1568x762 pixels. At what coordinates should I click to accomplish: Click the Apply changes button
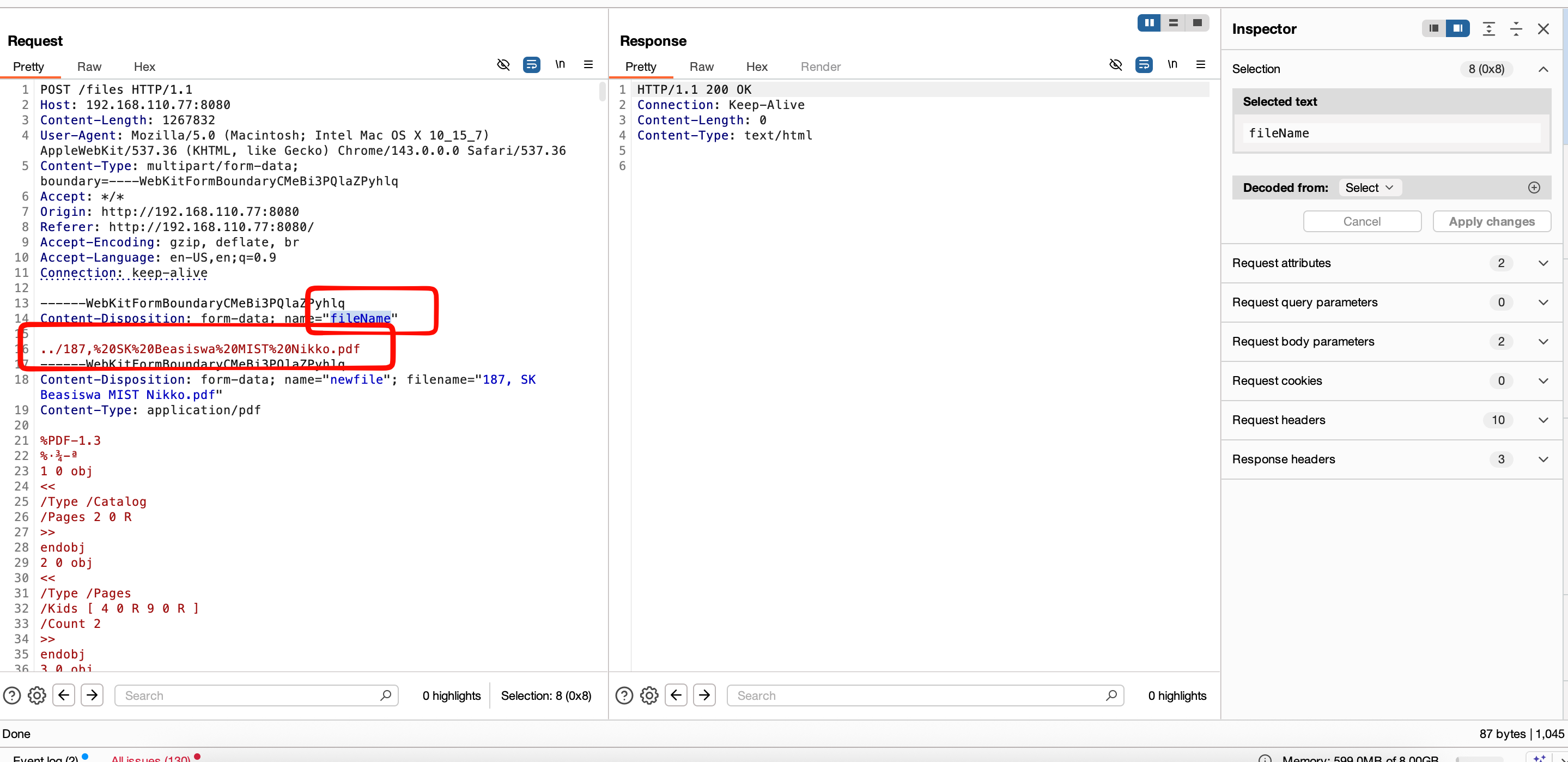(x=1491, y=221)
